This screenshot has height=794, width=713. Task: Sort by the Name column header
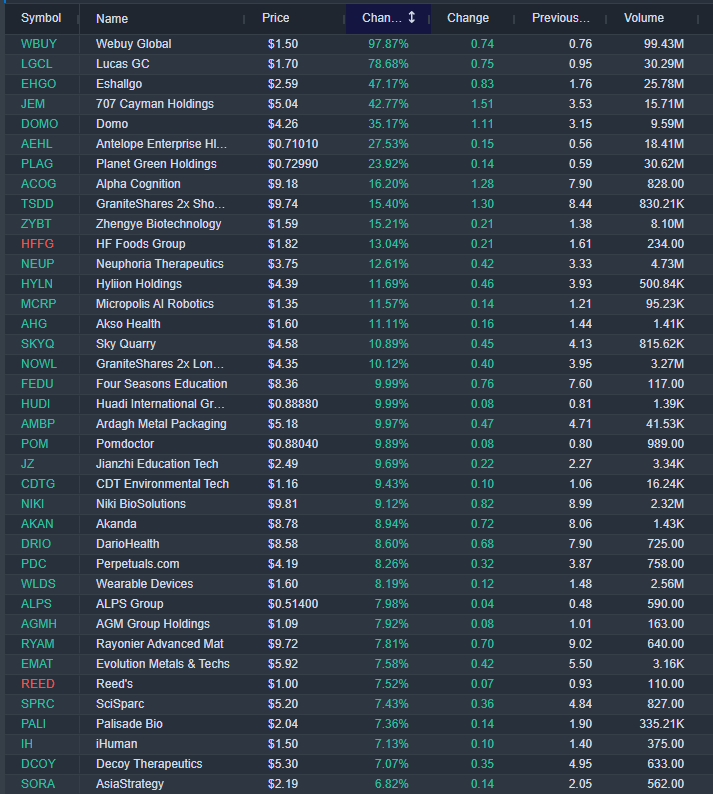pyautogui.click(x=112, y=19)
